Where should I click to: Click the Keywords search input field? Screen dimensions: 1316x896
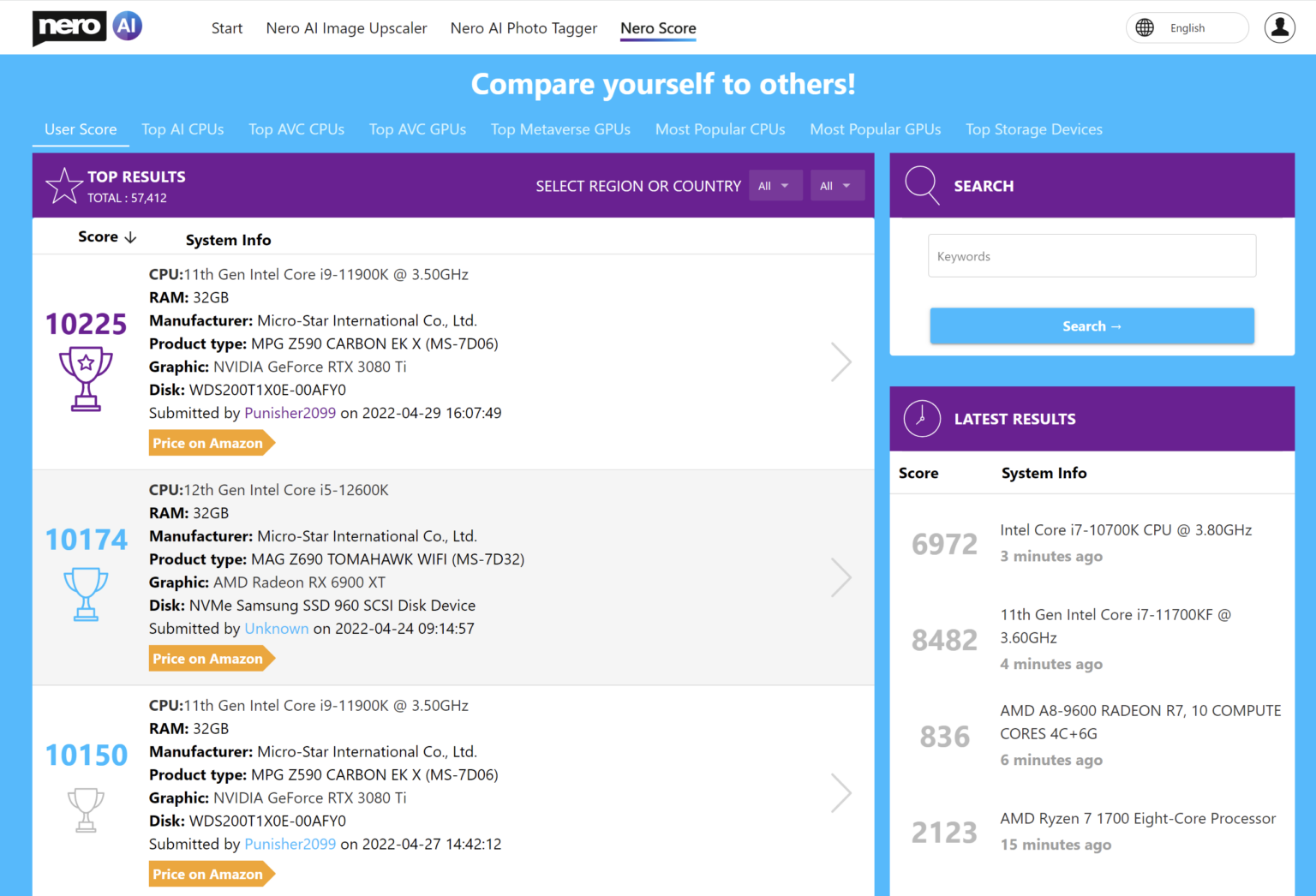[1092, 255]
